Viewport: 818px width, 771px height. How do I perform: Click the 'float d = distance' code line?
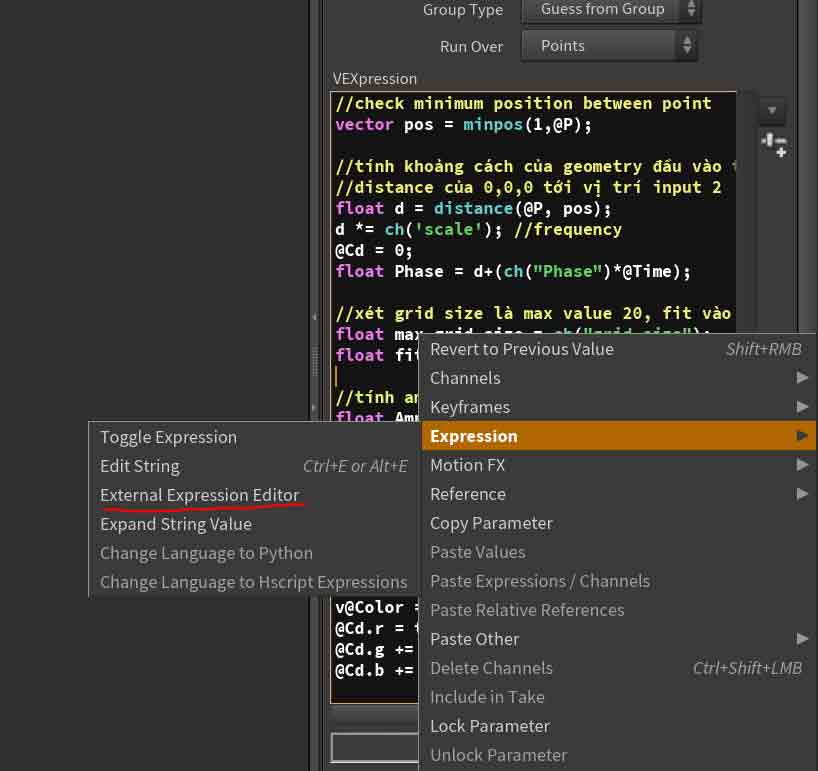coord(473,209)
